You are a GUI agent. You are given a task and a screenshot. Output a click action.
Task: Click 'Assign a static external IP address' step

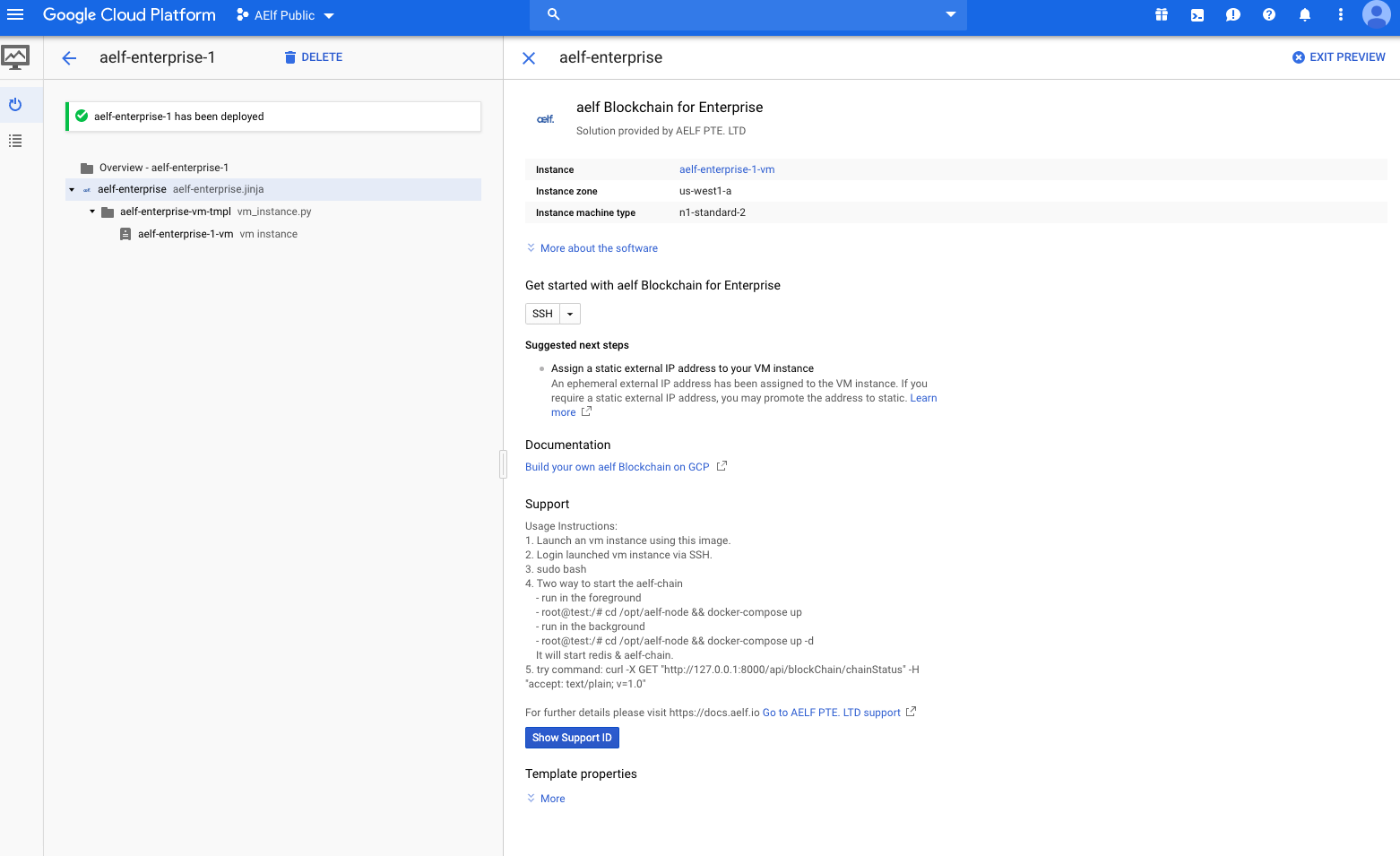[x=682, y=368]
